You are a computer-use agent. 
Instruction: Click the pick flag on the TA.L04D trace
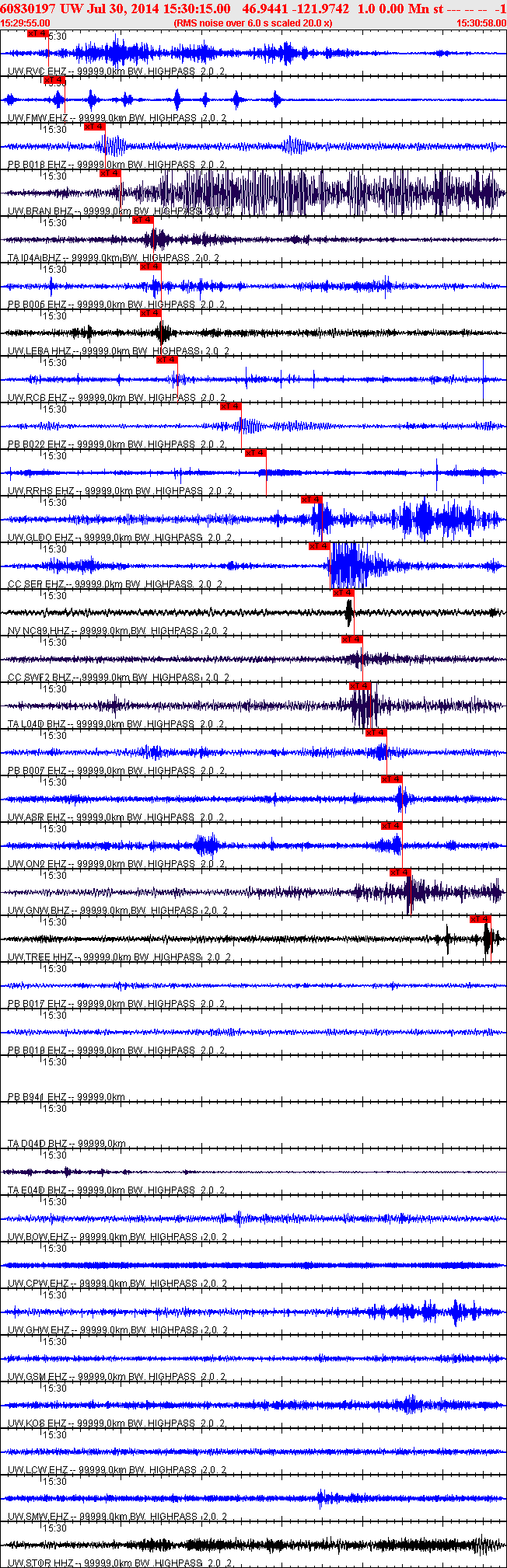pyautogui.click(x=360, y=686)
